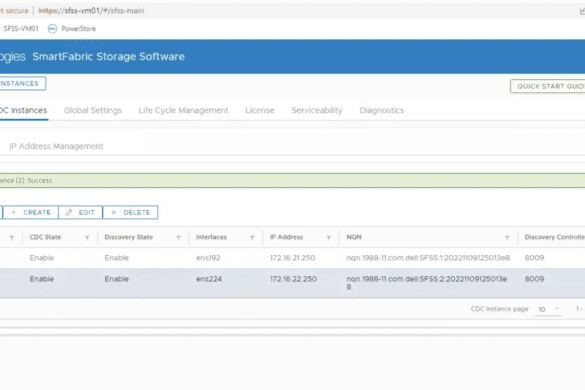Filter the NQN column
Screen dimensions: 585x390
pyautogui.click(x=507, y=238)
